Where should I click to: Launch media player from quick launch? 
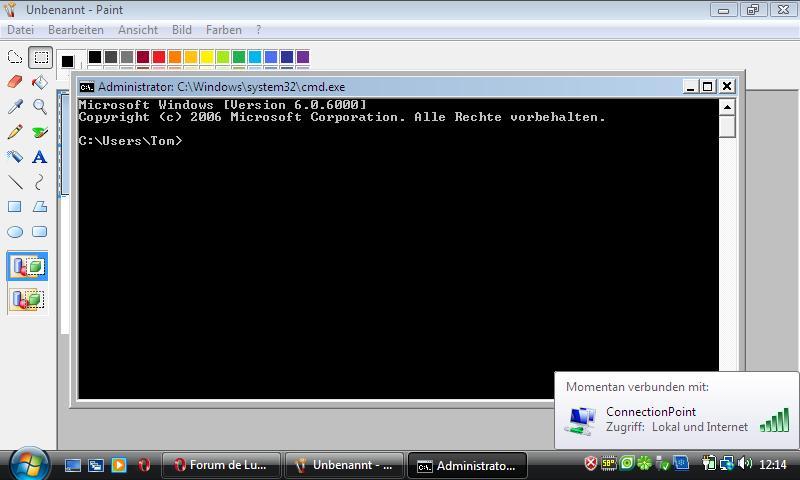119,465
